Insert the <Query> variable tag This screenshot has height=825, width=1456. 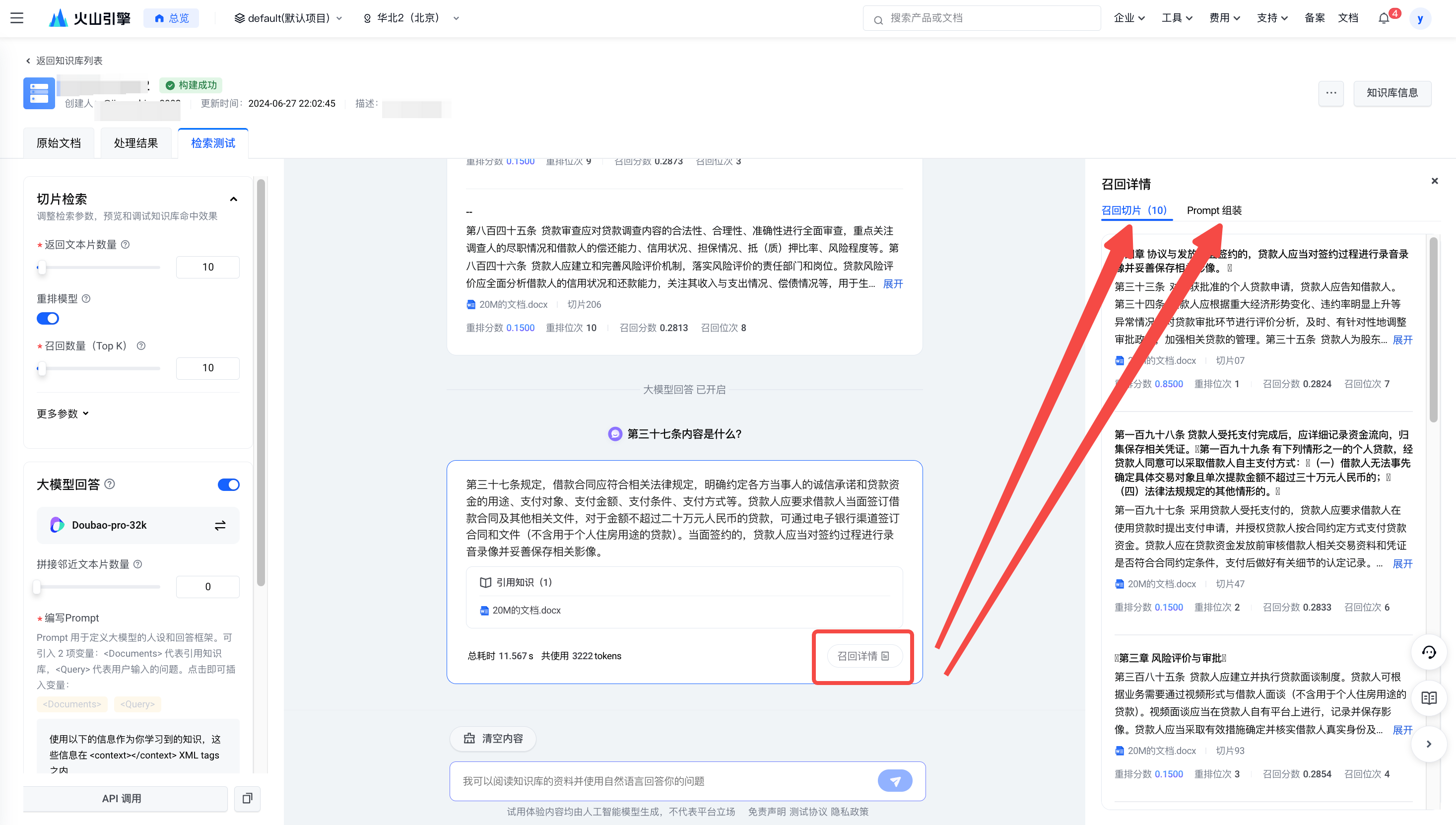[137, 704]
